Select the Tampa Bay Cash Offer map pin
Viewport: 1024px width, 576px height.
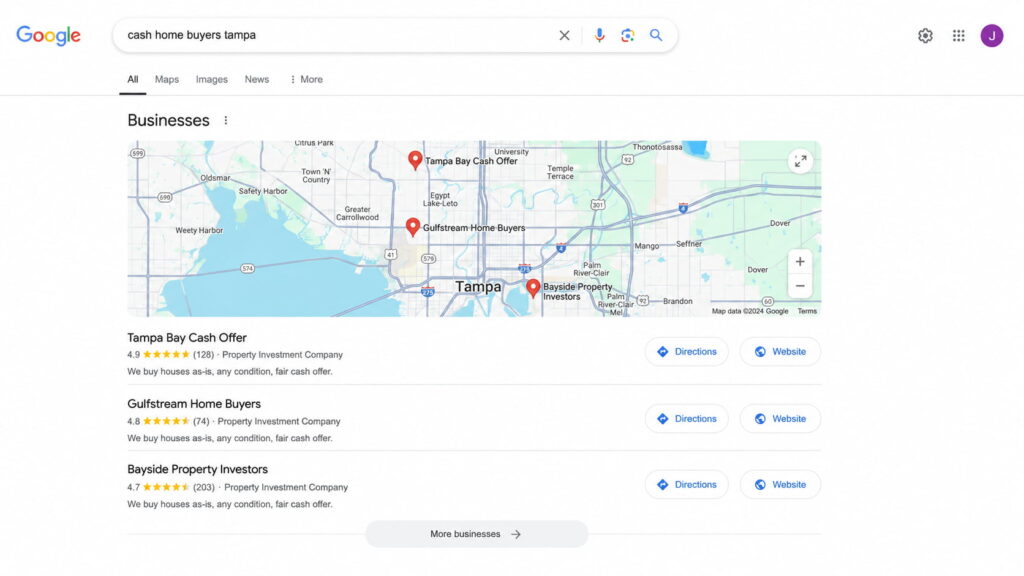(x=415, y=160)
